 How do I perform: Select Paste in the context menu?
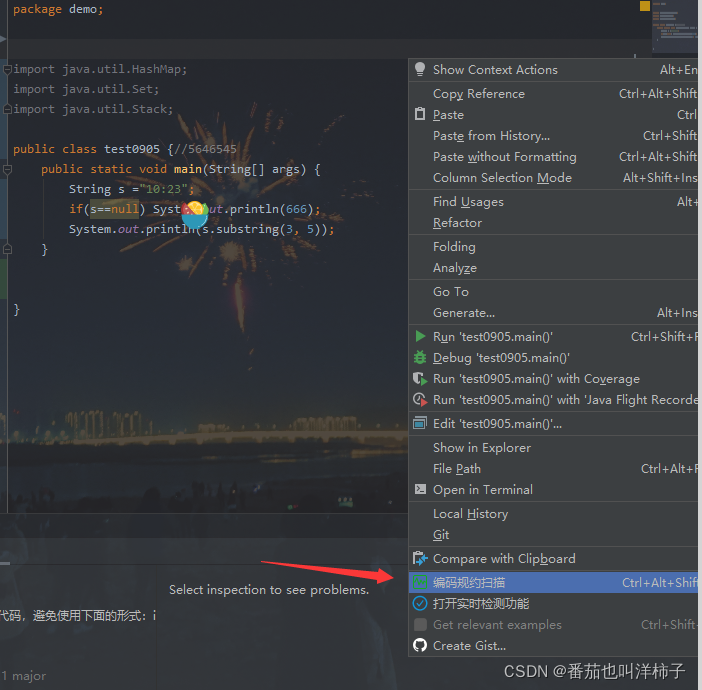(553, 115)
